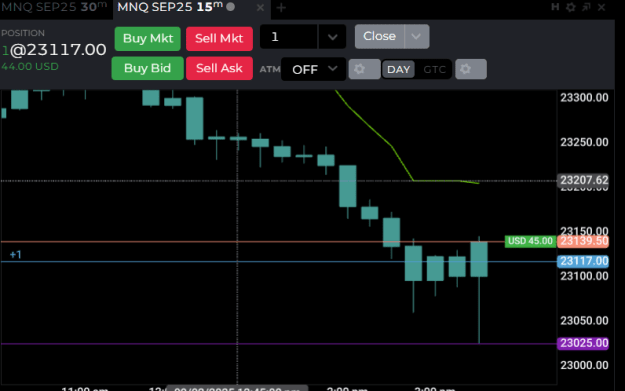Image resolution: width=625 pixels, height=391 pixels.
Task: Click the 1@23117.00 position text
Action: tap(54, 50)
